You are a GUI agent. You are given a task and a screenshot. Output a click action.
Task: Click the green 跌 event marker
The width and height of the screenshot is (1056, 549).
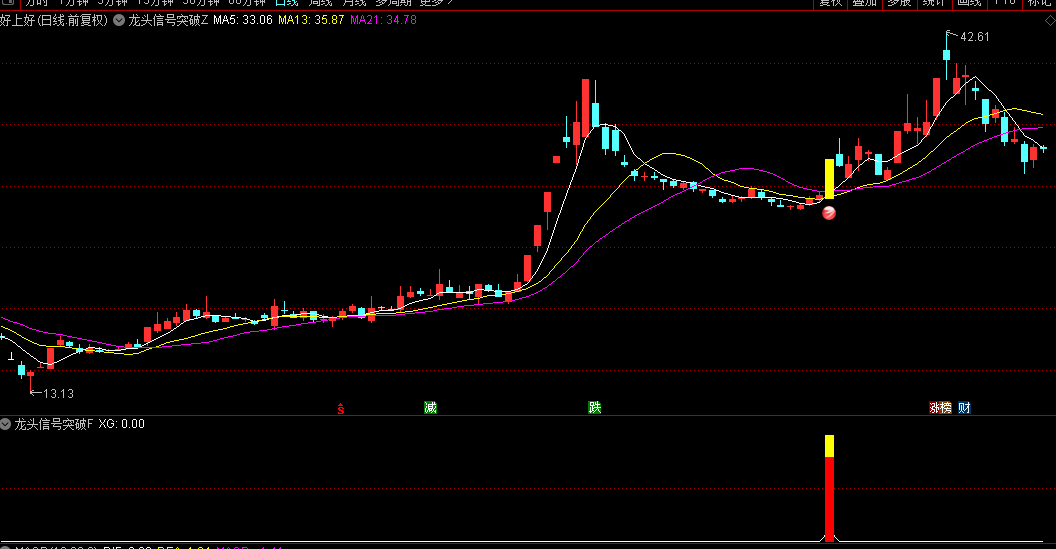(x=595, y=408)
